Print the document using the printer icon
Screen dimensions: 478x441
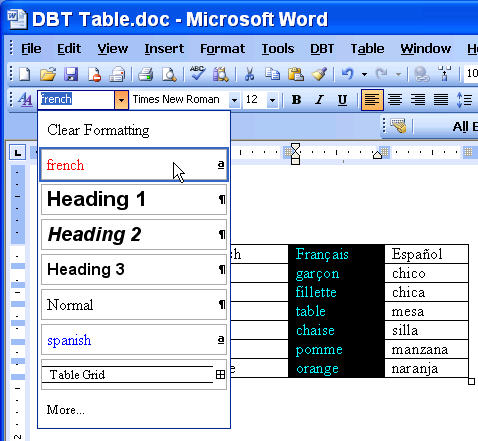click(146, 74)
